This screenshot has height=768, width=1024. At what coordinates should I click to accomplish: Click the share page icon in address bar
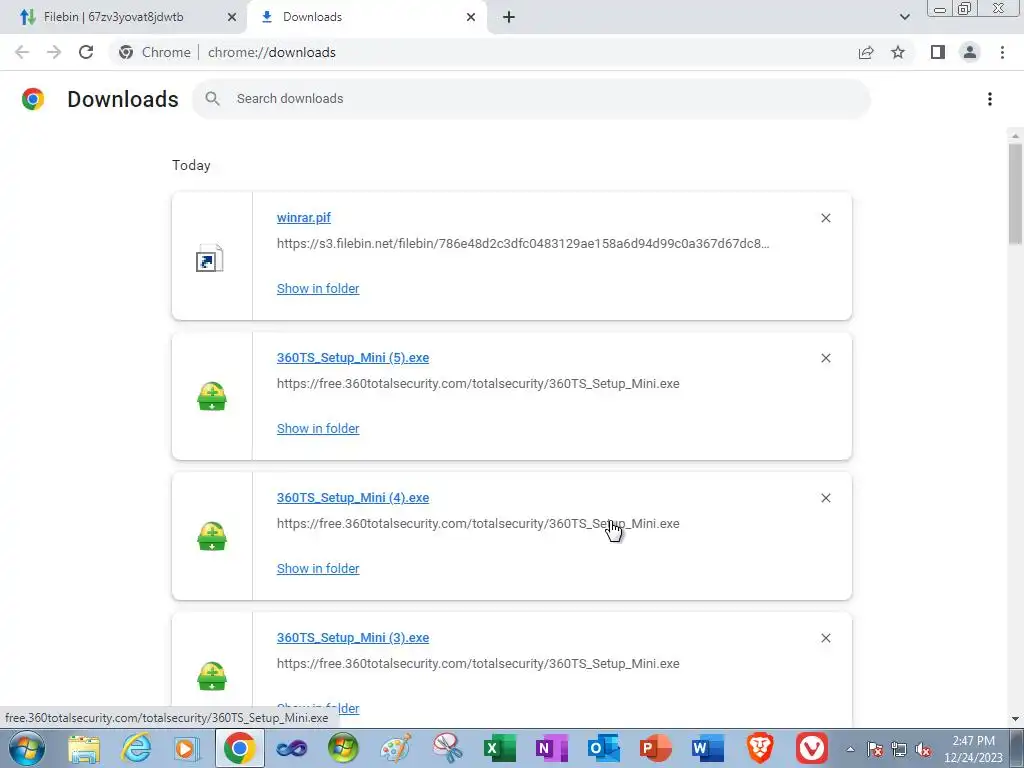(x=866, y=52)
